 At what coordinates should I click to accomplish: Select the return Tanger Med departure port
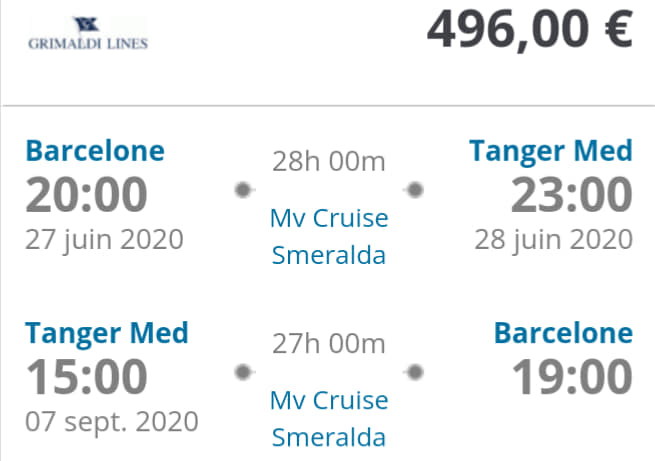(x=107, y=334)
